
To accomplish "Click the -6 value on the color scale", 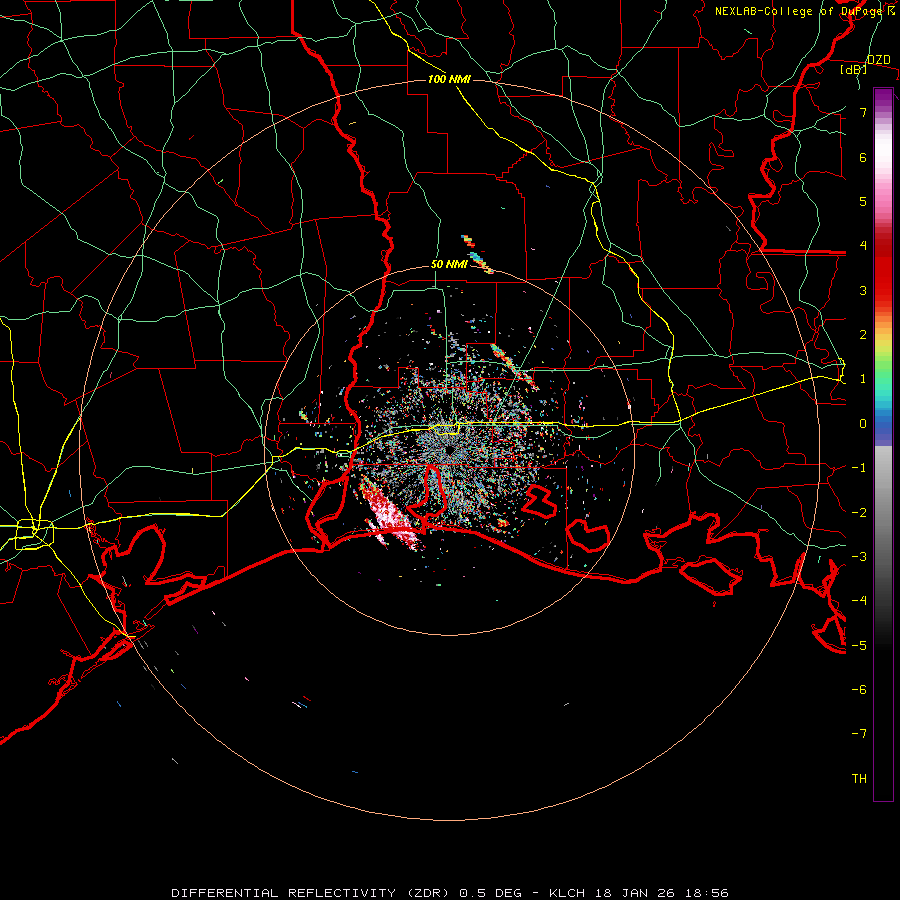I will [x=859, y=690].
